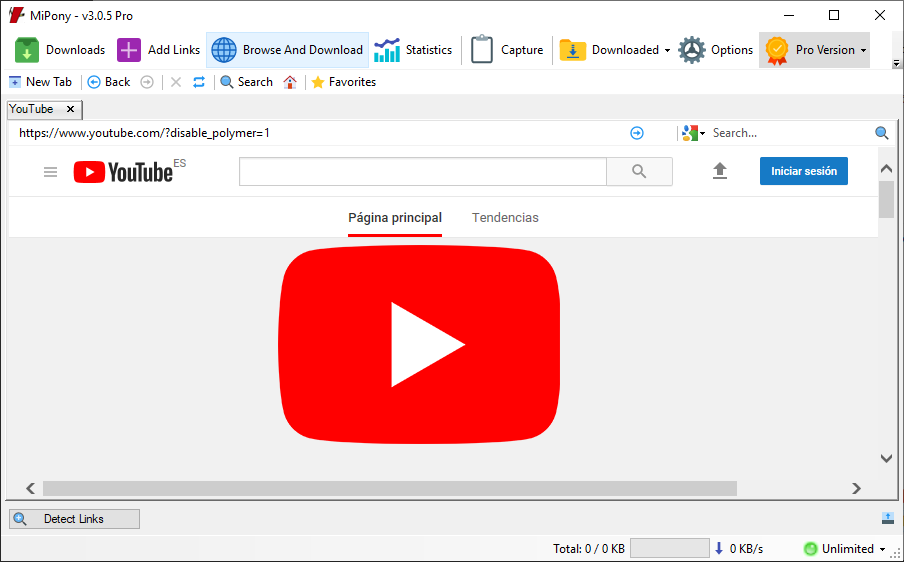Click the Go arrow beside the address
This screenshot has height=562, width=904.
tap(636, 133)
